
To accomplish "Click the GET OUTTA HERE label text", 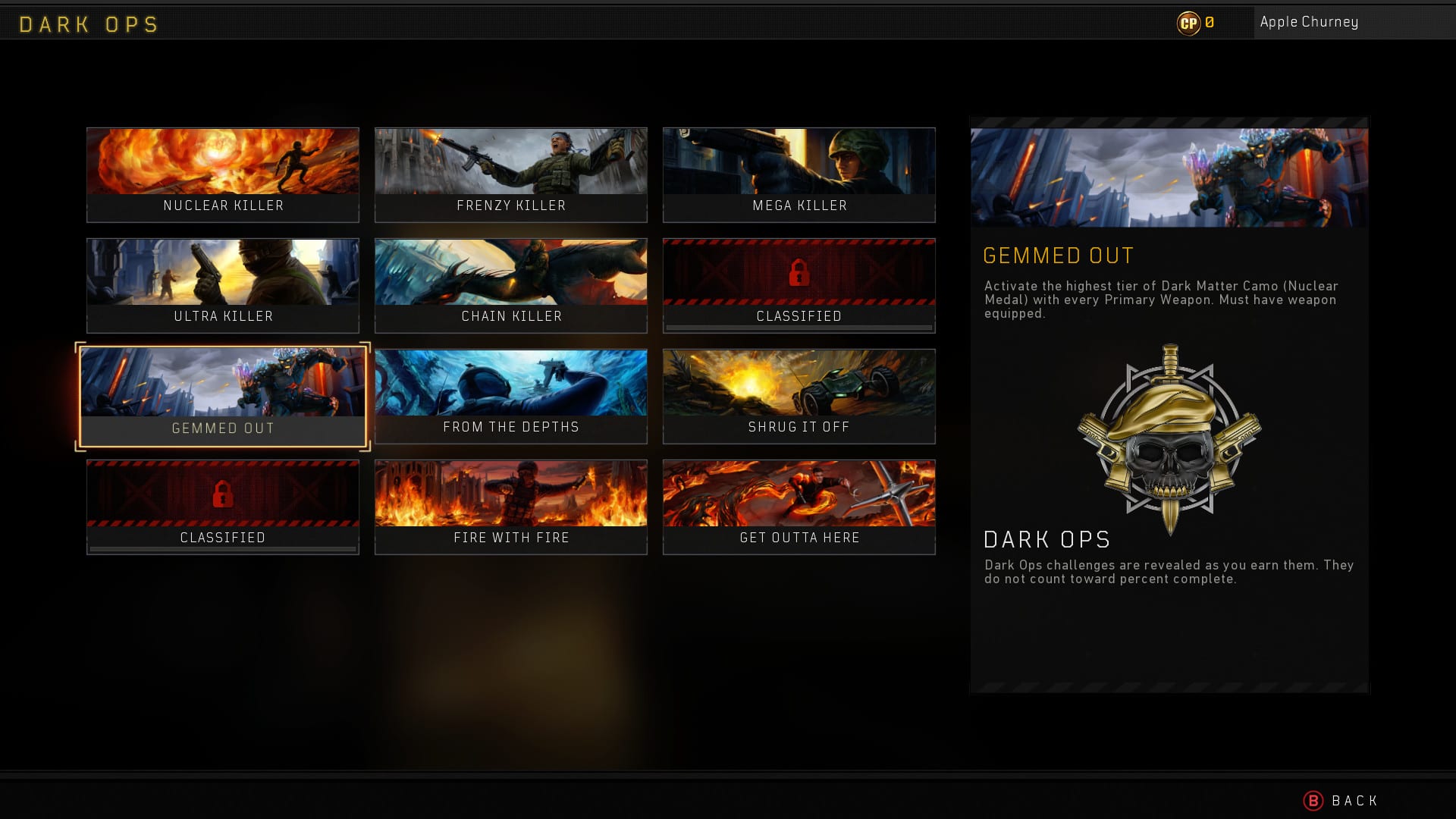I will click(x=799, y=538).
